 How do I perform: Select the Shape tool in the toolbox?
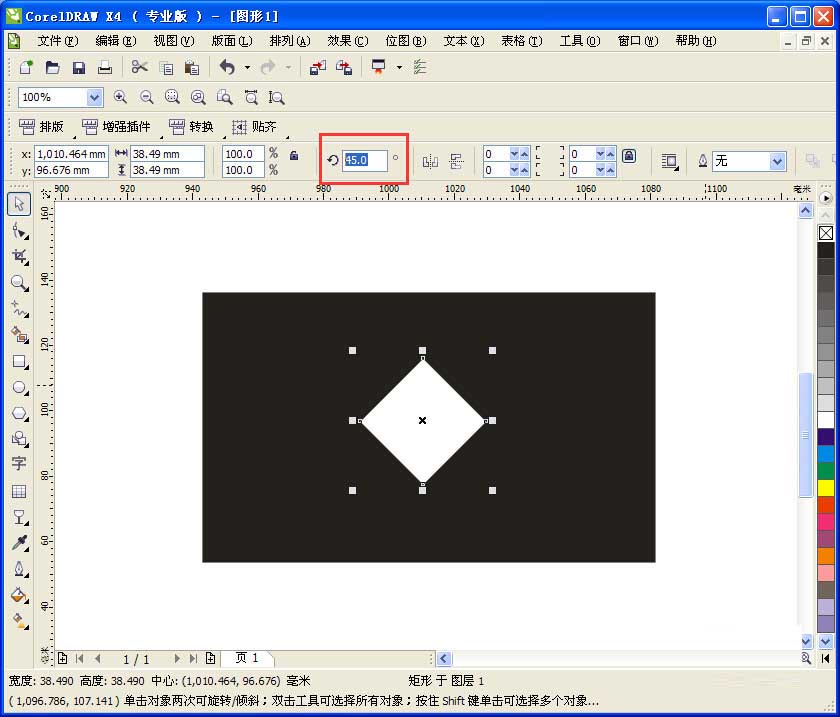tap(18, 231)
